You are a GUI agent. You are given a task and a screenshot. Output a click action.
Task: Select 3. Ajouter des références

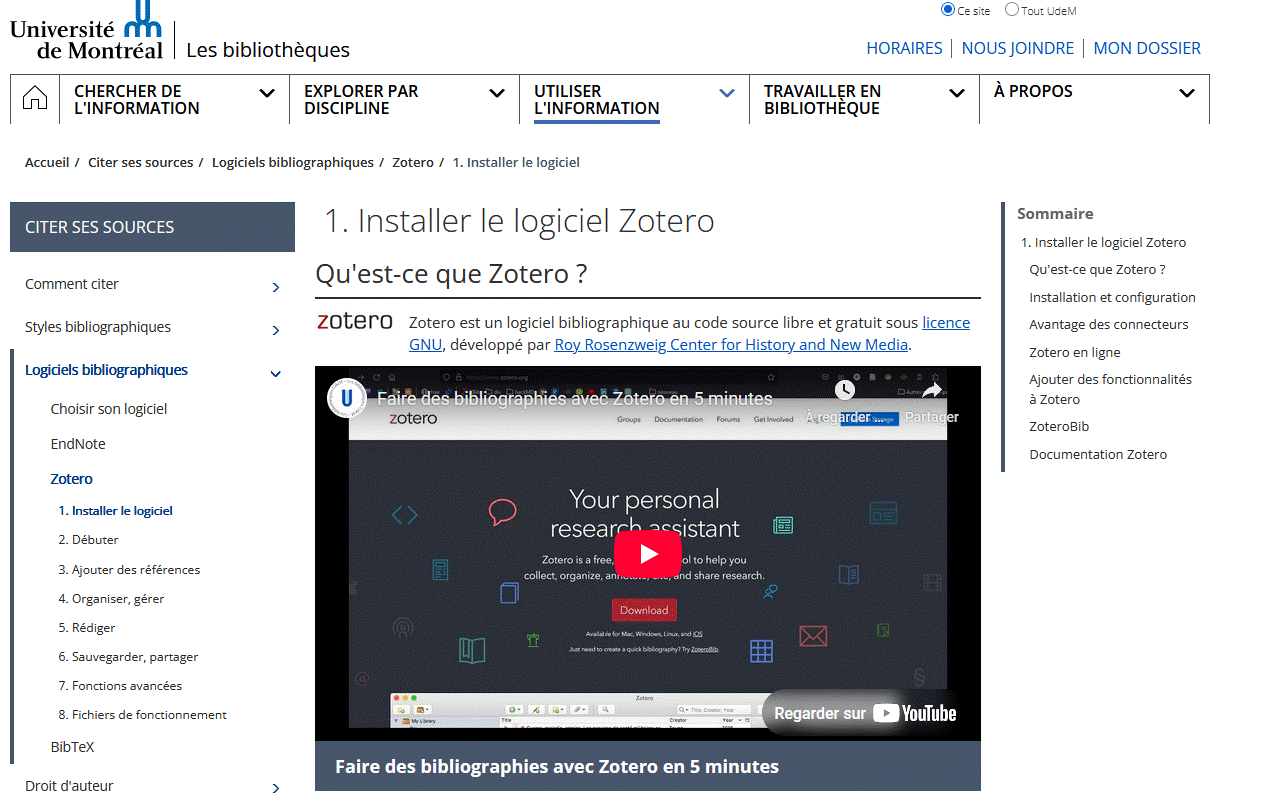pyautogui.click(x=129, y=570)
